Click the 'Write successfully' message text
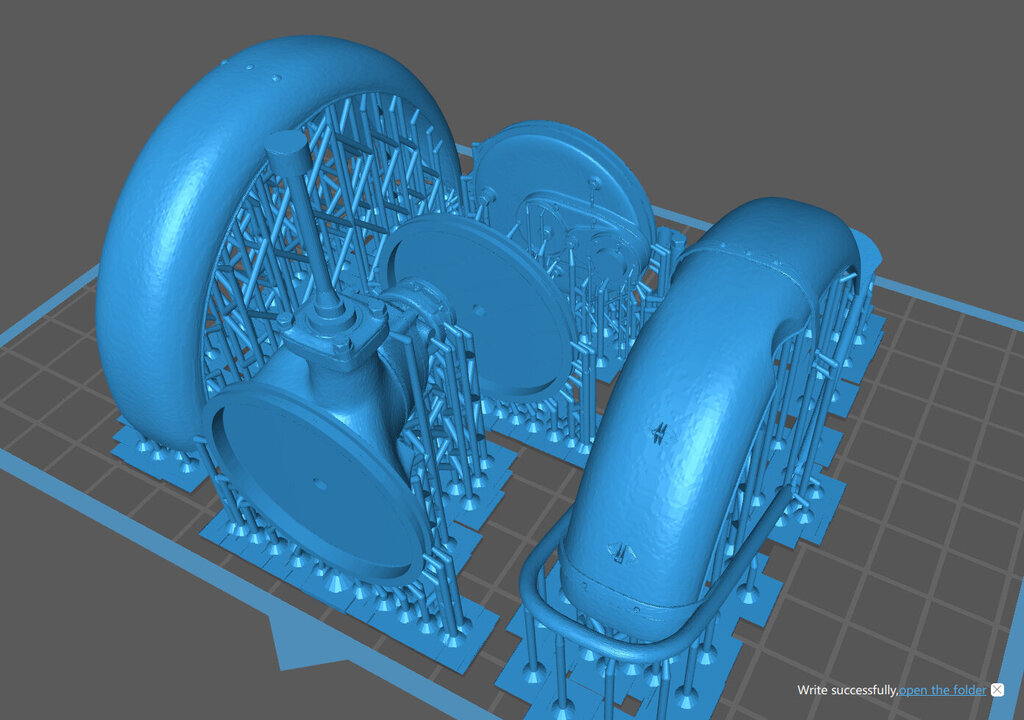This screenshot has height=720, width=1024. [x=846, y=690]
